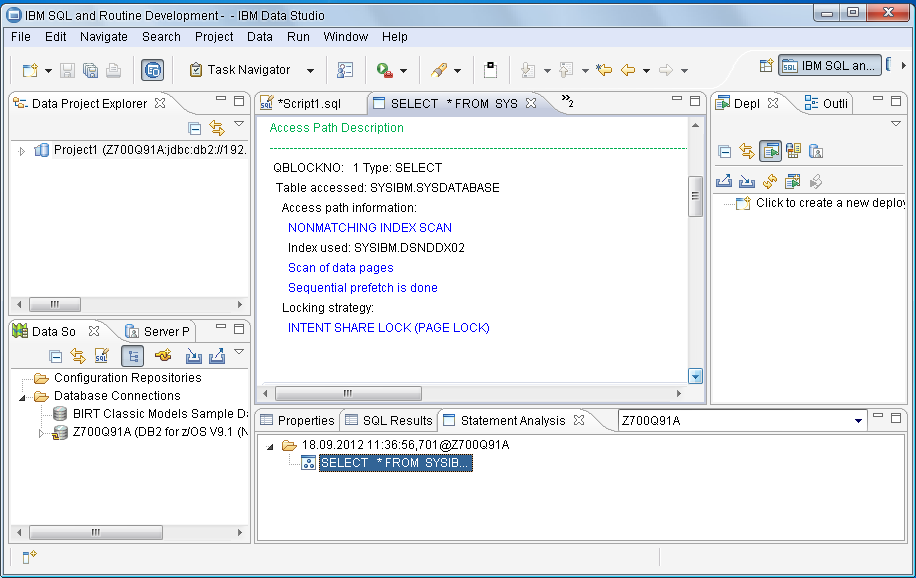The height and width of the screenshot is (578, 916).
Task: Open the Navigate menu
Action: pyautogui.click(x=104, y=37)
